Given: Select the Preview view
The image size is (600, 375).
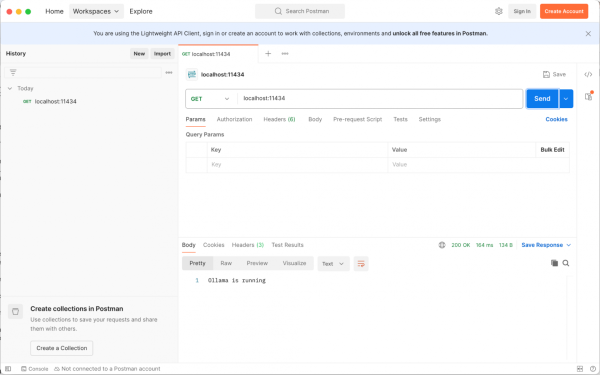Looking at the screenshot, I should 257,263.
